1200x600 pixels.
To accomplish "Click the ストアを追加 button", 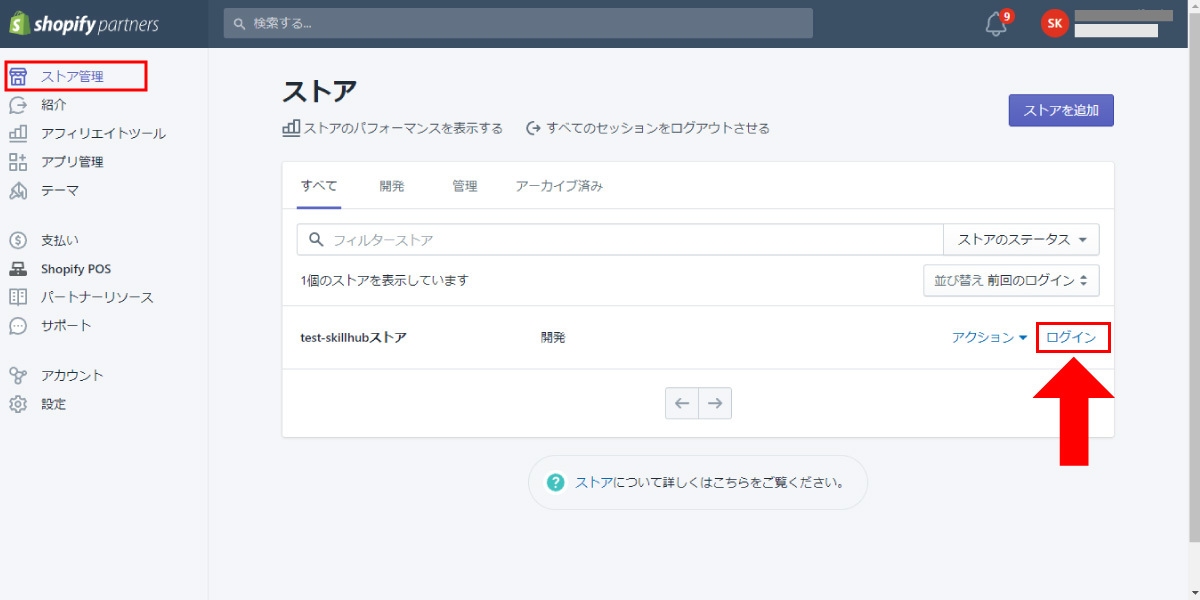I will point(1061,111).
